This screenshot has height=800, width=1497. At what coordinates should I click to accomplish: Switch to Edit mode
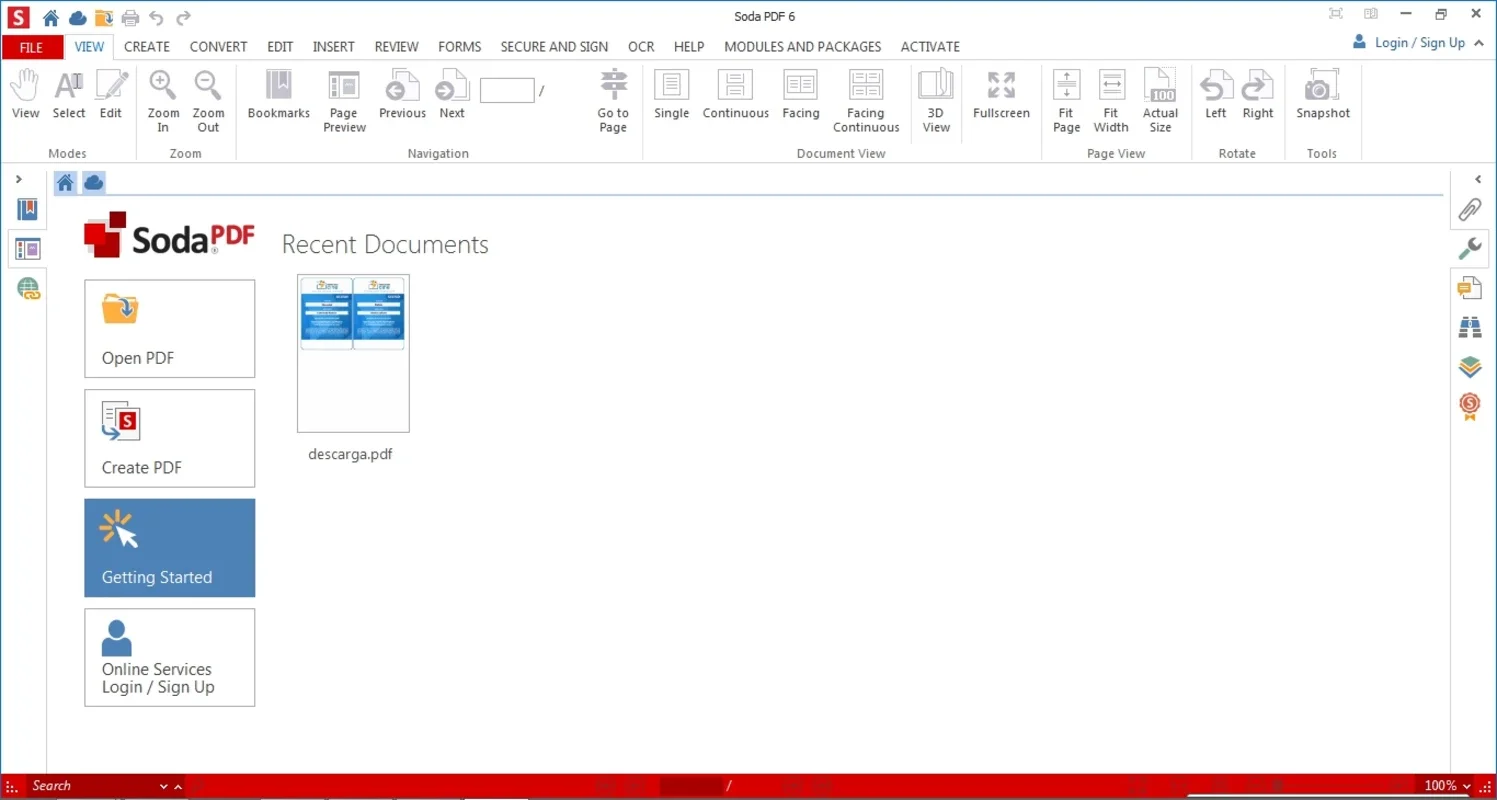point(111,95)
